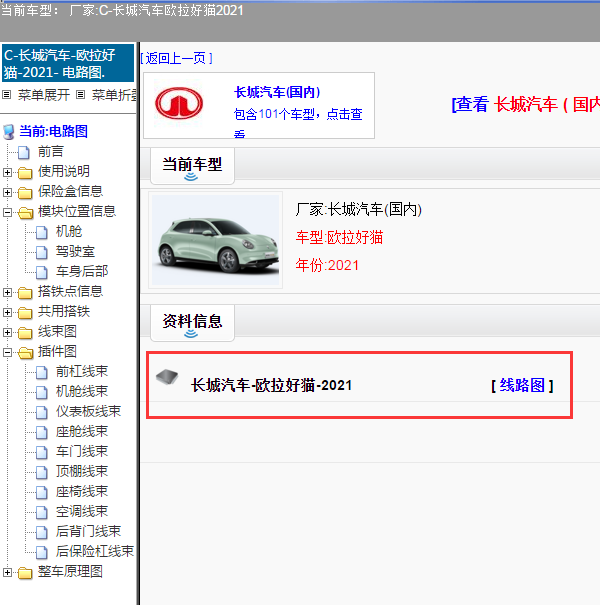Image resolution: width=600 pixels, height=605 pixels.
Task: Expand the 整车原理图 tree node
Action: point(7,572)
